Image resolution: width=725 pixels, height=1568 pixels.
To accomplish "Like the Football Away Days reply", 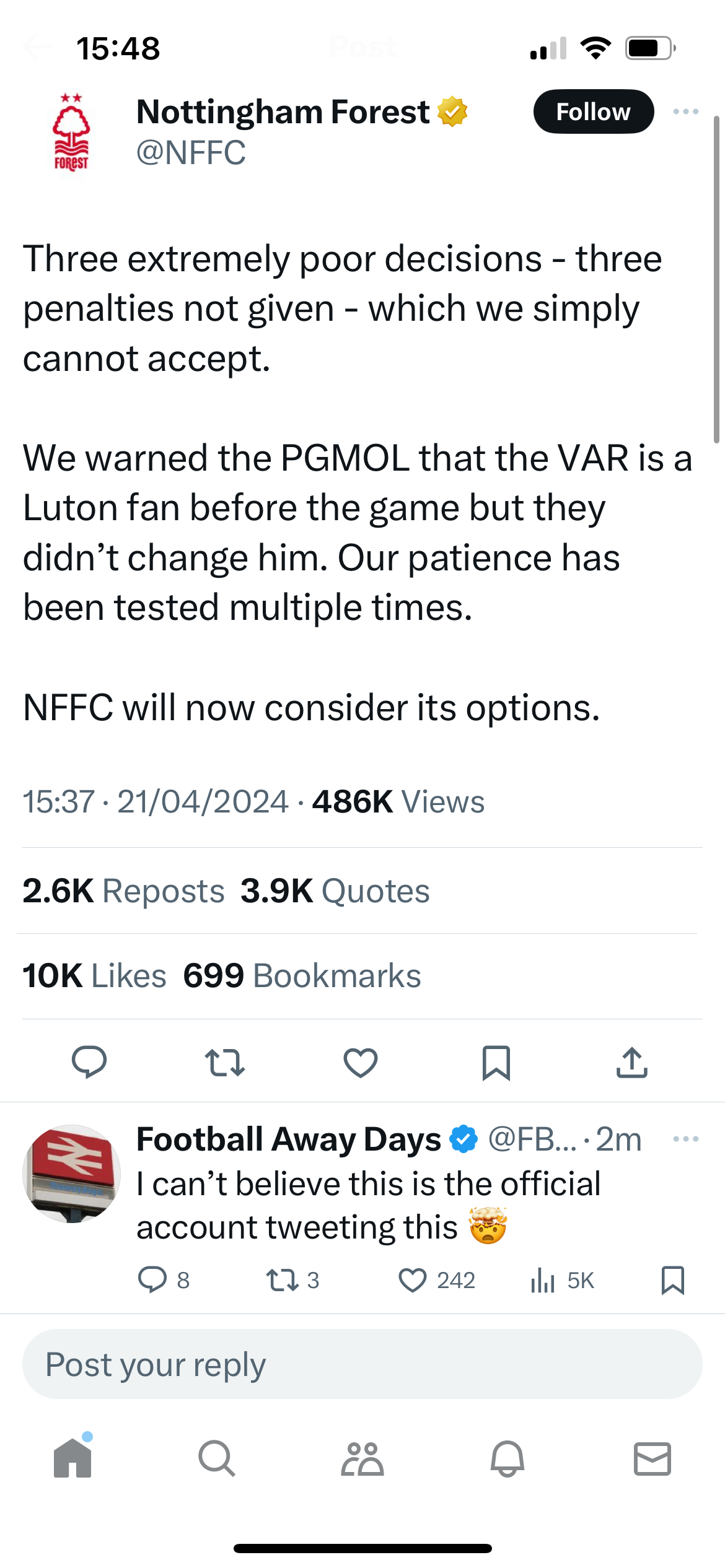I will pos(413,1280).
